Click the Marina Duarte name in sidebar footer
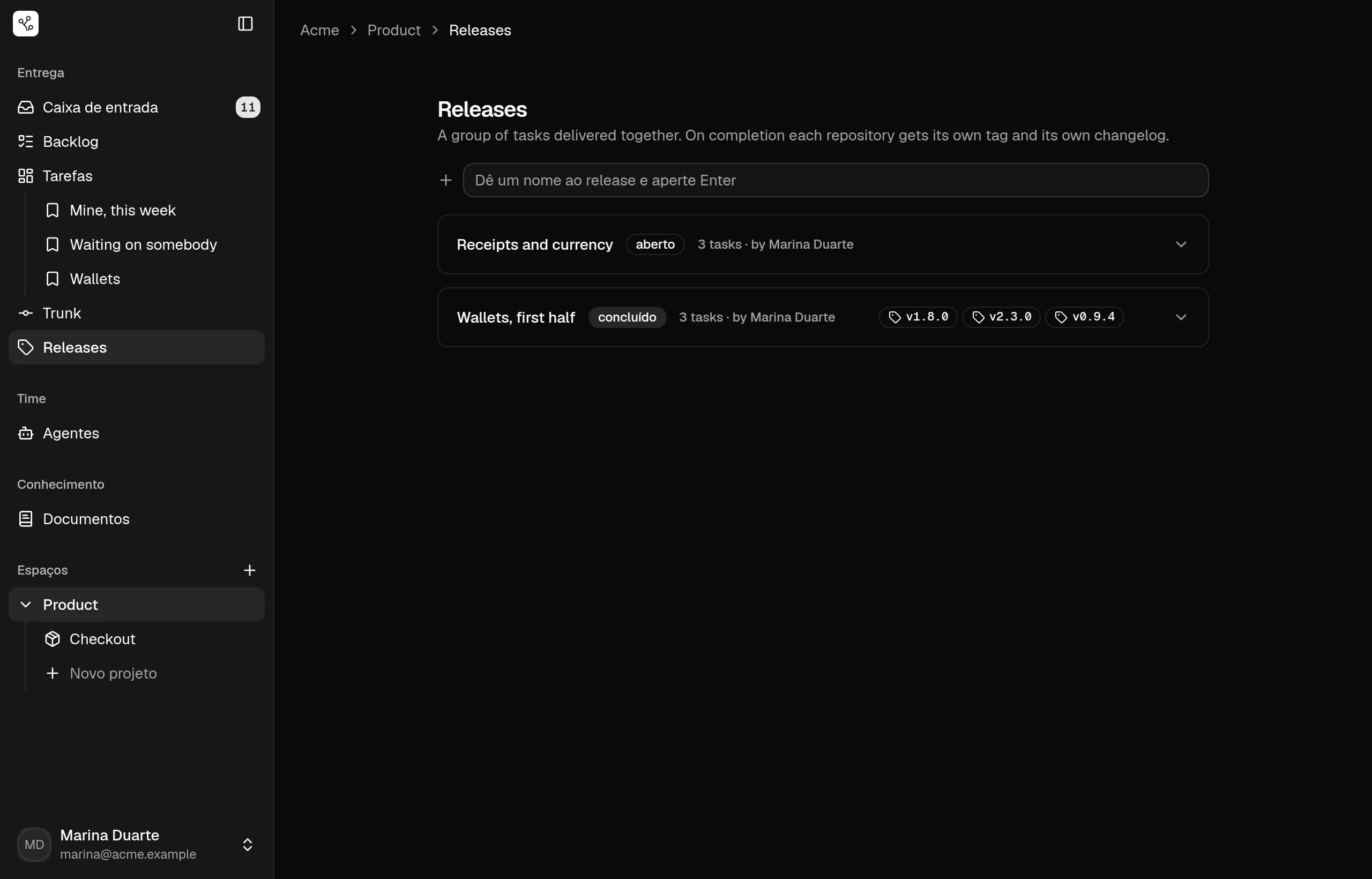This screenshot has width=1372, height=879. tap(109, 835)
